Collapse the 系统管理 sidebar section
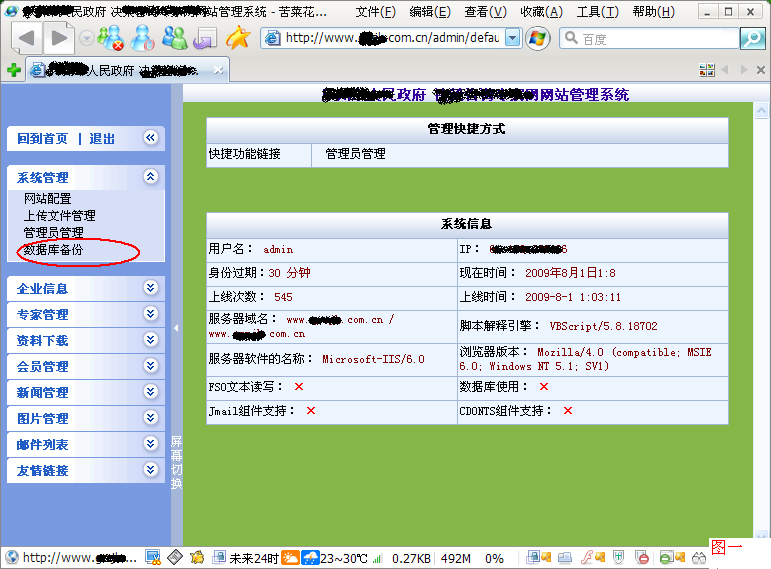The height and width of the screenshot is (569, 771). [x=150, y=177]
